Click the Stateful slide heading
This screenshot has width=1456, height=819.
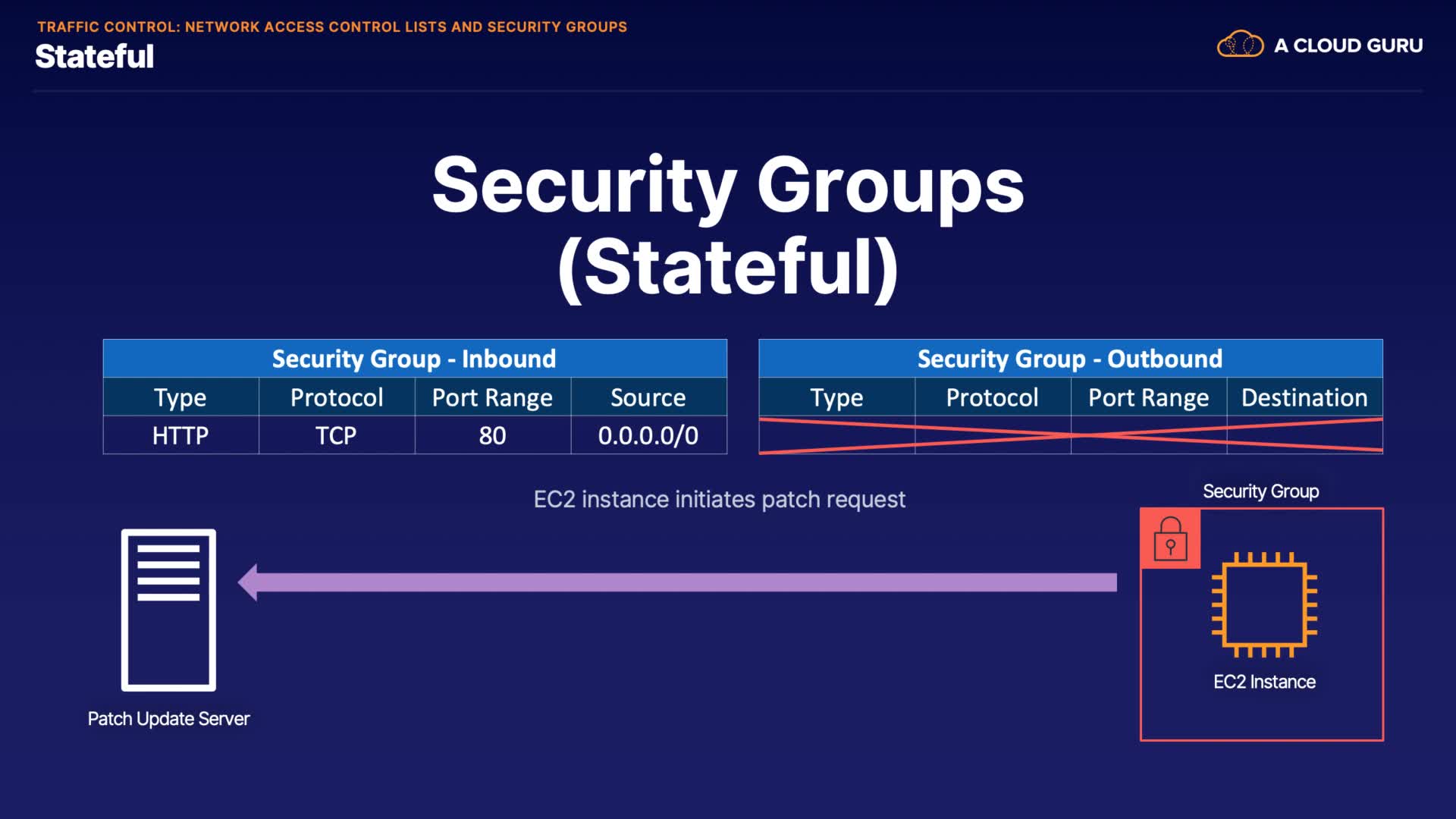(95, 57)
